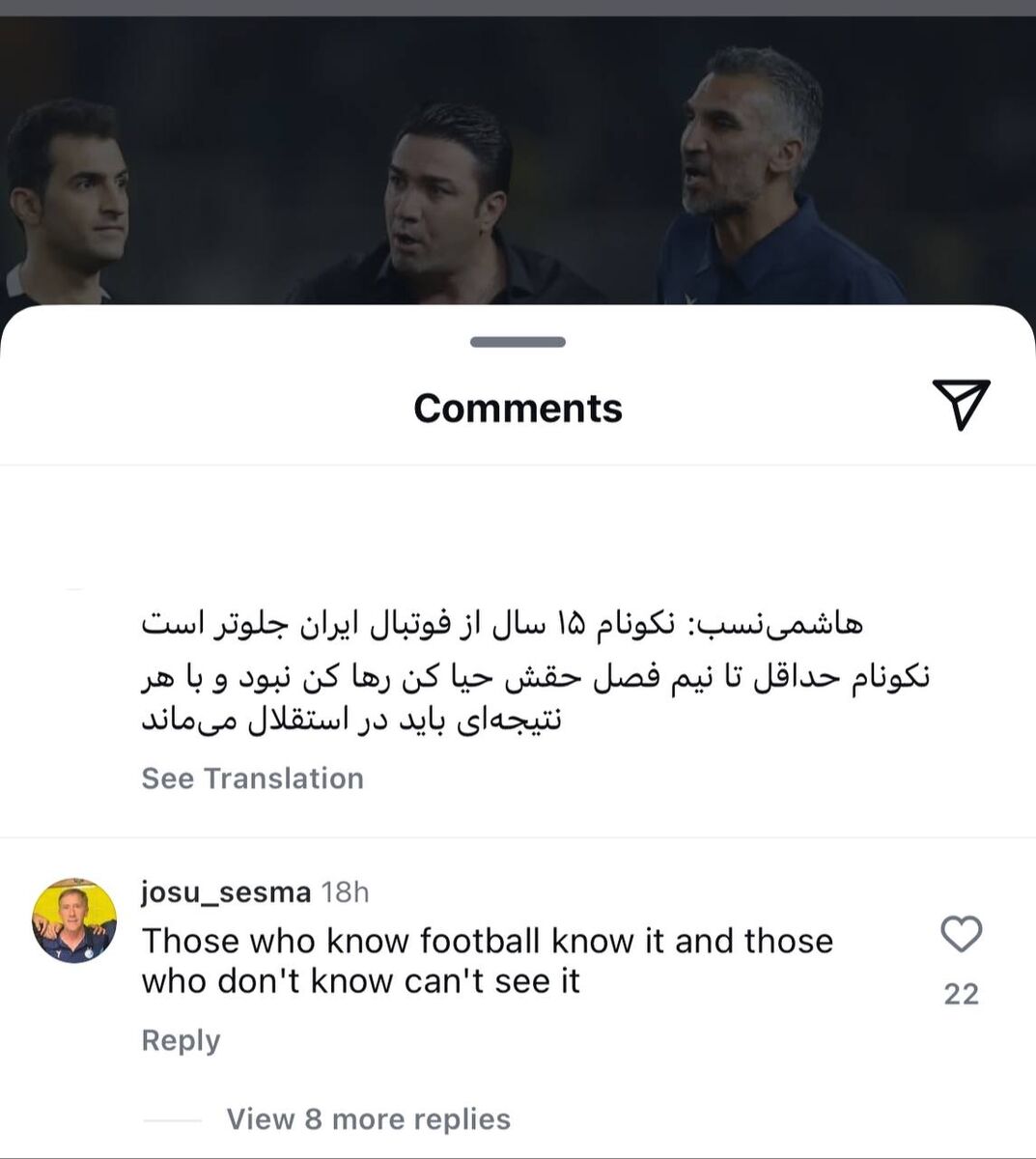
Task: Like josu_sesma's comment with the heart
Action: [961, 934]
